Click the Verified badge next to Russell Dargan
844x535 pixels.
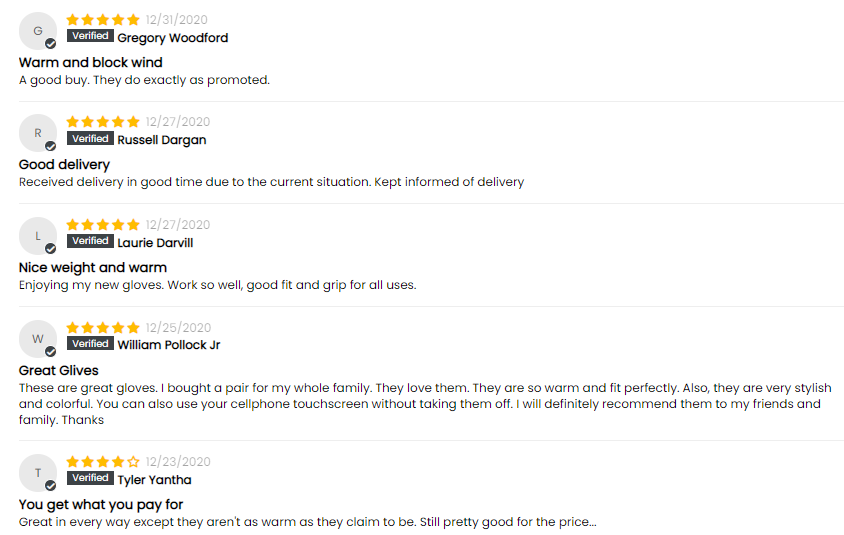[90, 138]
